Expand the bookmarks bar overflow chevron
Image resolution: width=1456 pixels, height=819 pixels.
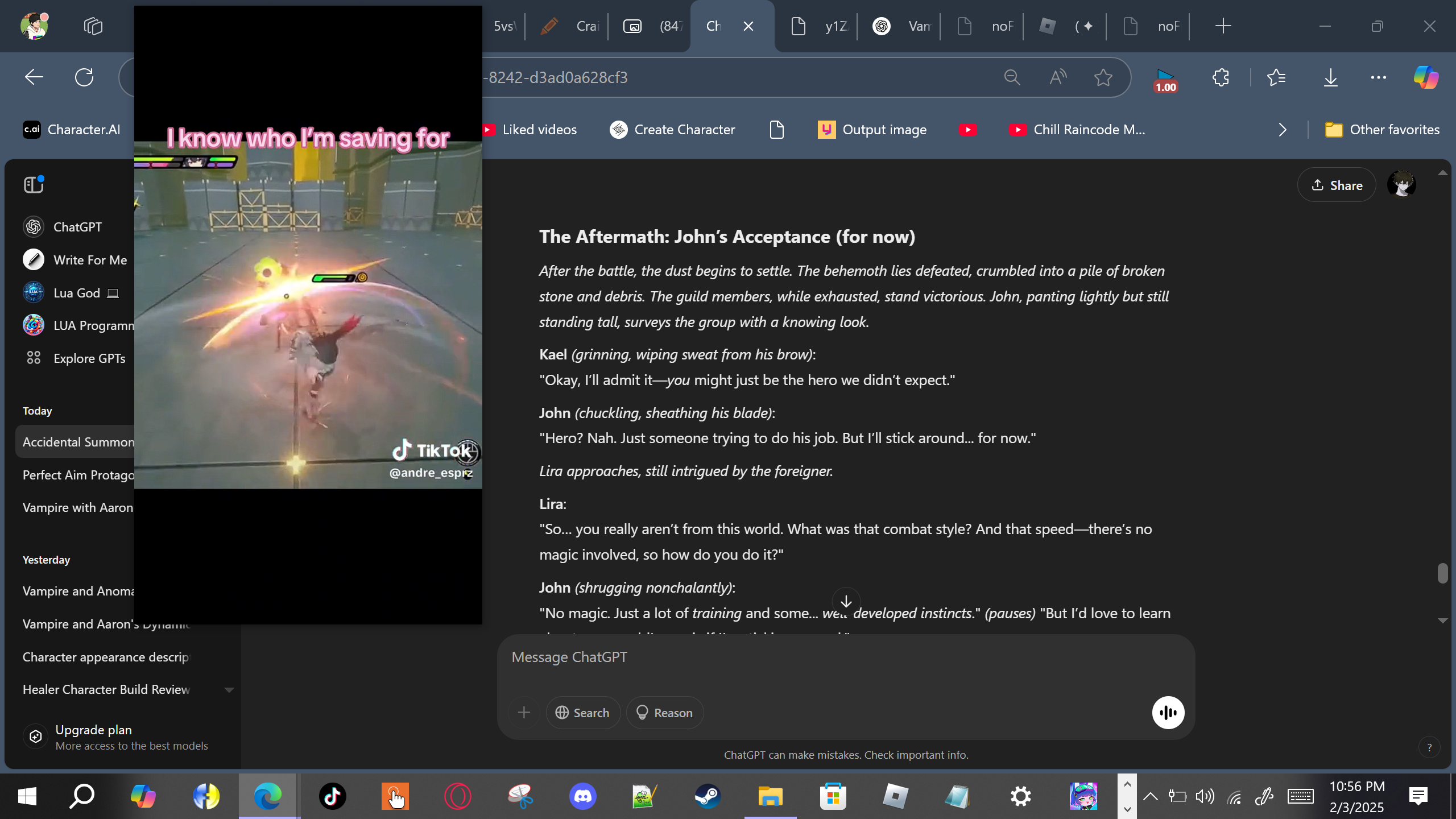coord(1283,130)
